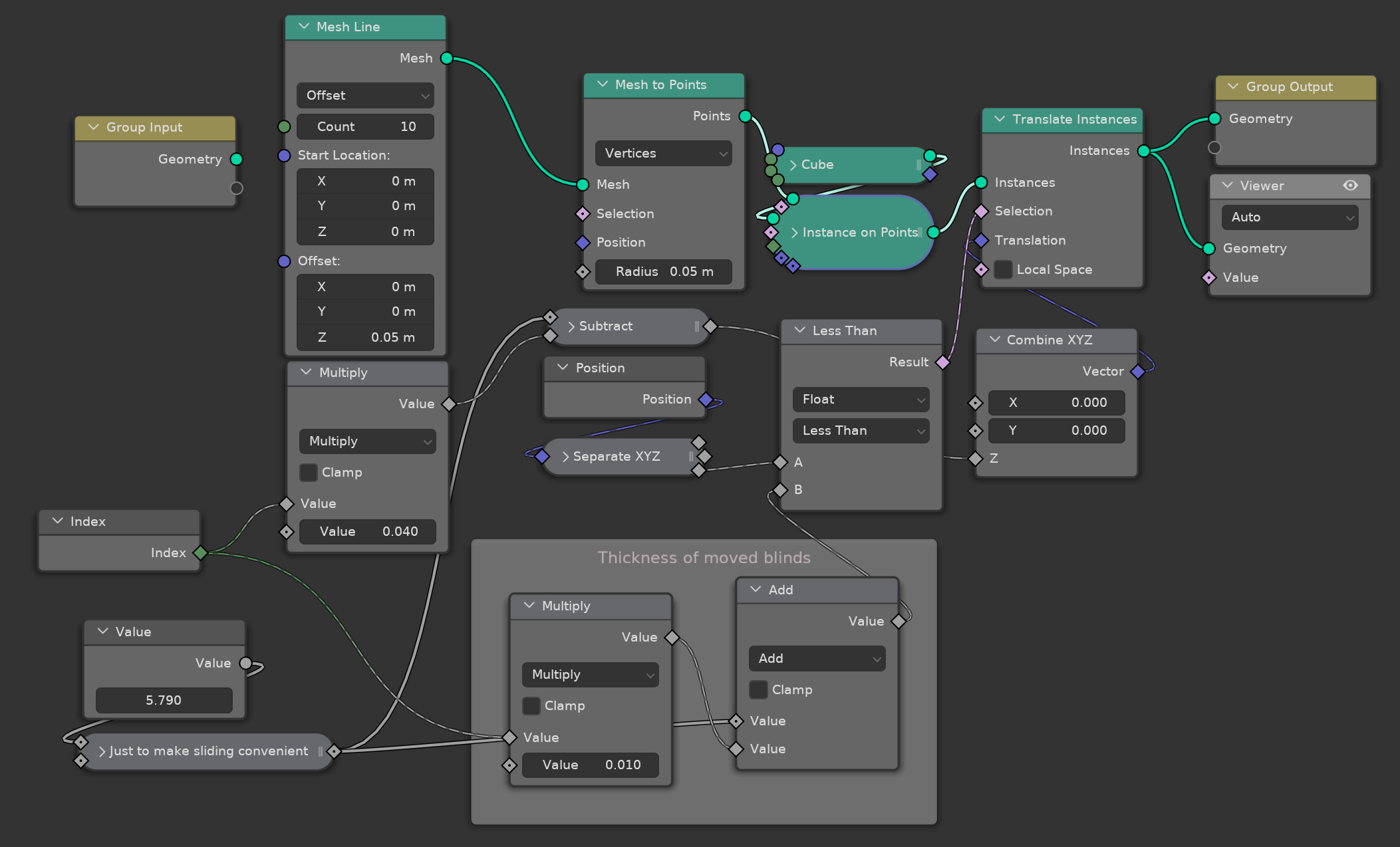Click the Mesh output socket of Mesh Line
The height and width of the screenshot is (847, 1400).
click(x=447, y=59)
